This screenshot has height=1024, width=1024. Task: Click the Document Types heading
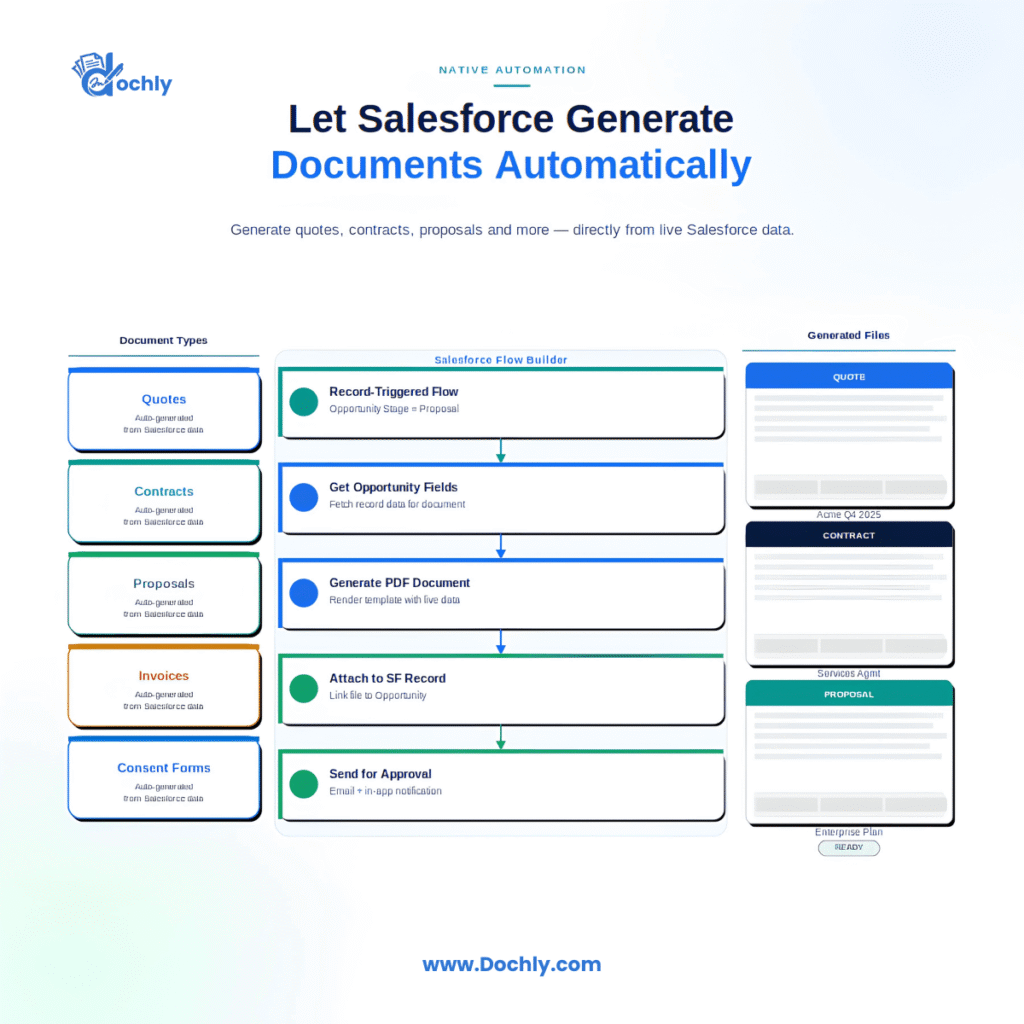coord(163,340)
